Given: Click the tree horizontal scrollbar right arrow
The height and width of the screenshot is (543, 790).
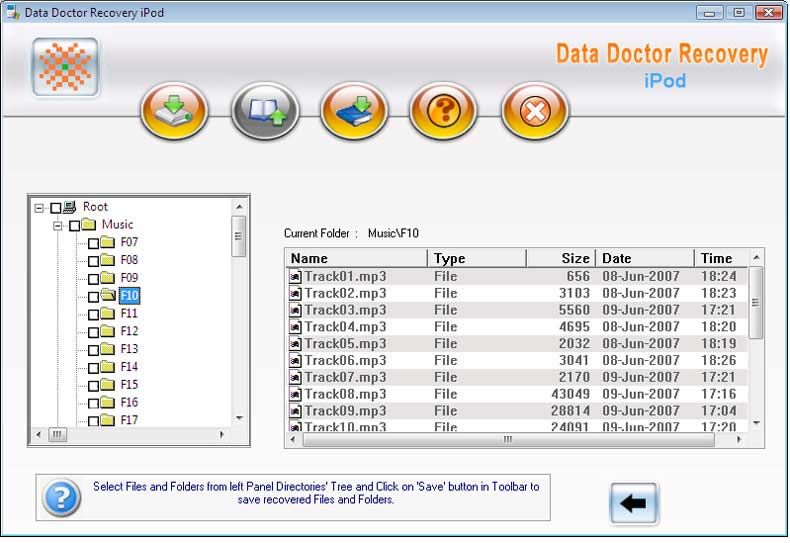Looking at the screenshot, I should pyautogui.click(x=222, y=434).
